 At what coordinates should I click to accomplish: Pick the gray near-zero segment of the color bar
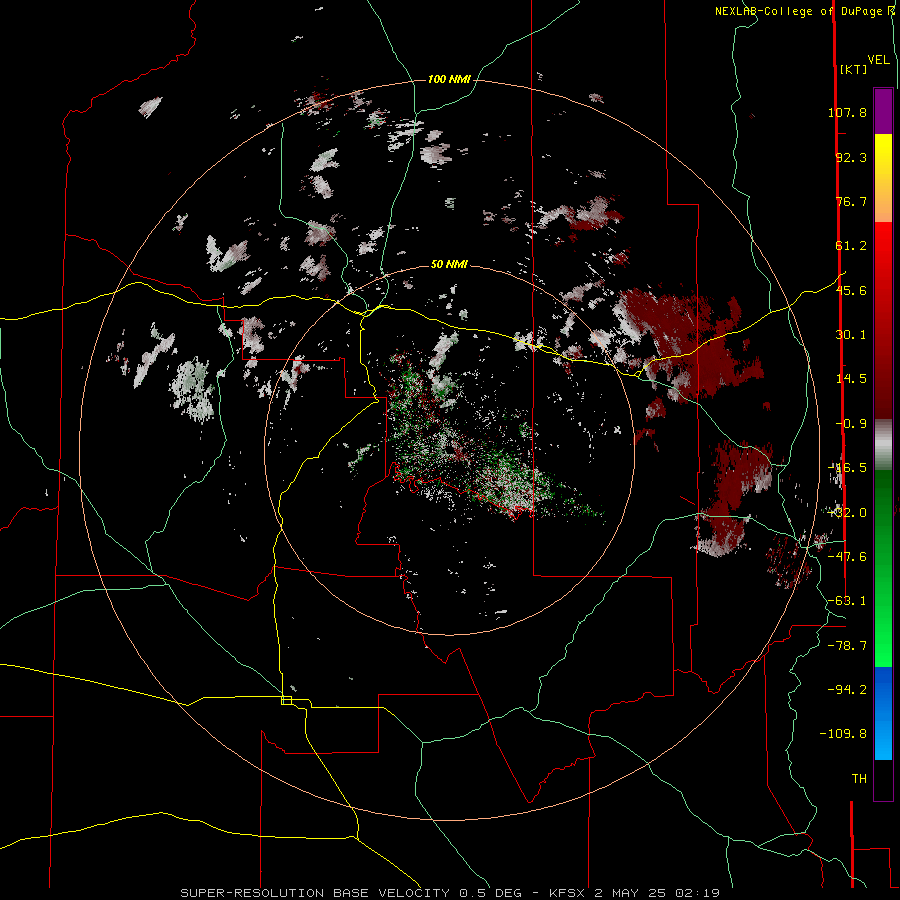pyautogui.click(x=883, y=444)
